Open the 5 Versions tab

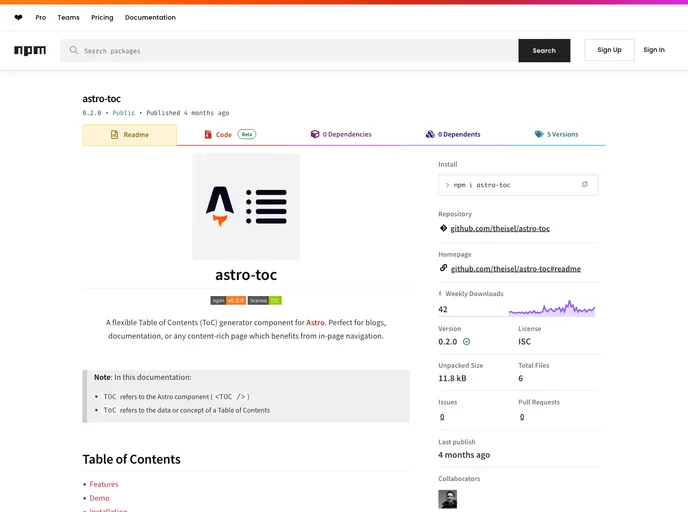pos(556,134)
